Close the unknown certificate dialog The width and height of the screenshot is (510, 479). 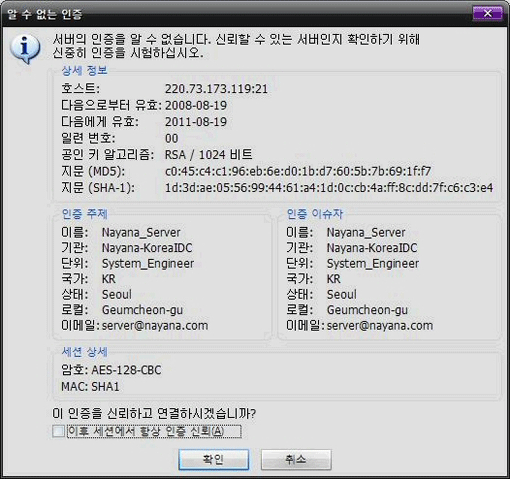(487, 13)
